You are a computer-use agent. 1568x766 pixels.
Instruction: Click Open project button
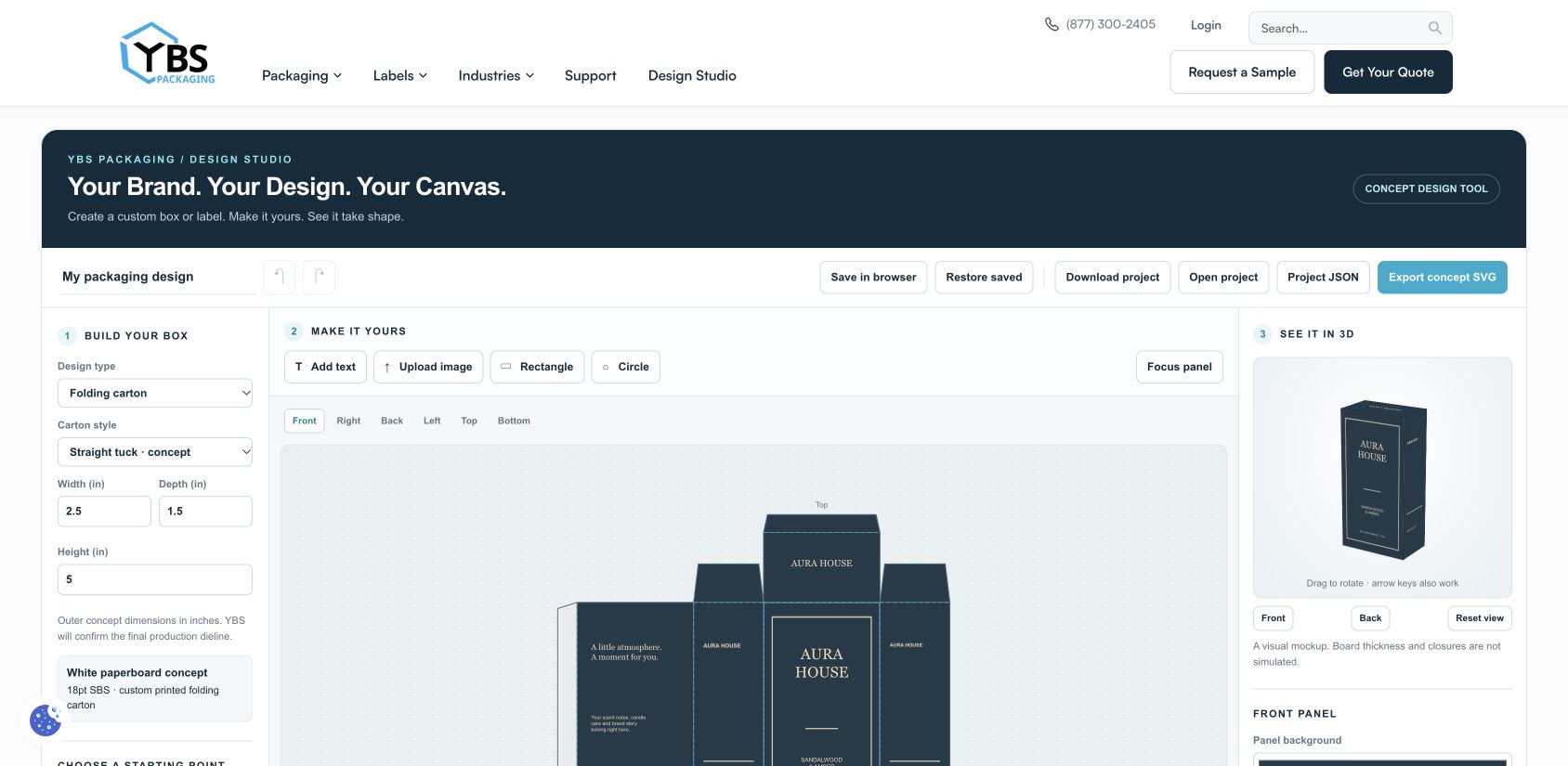[1223, 277]
